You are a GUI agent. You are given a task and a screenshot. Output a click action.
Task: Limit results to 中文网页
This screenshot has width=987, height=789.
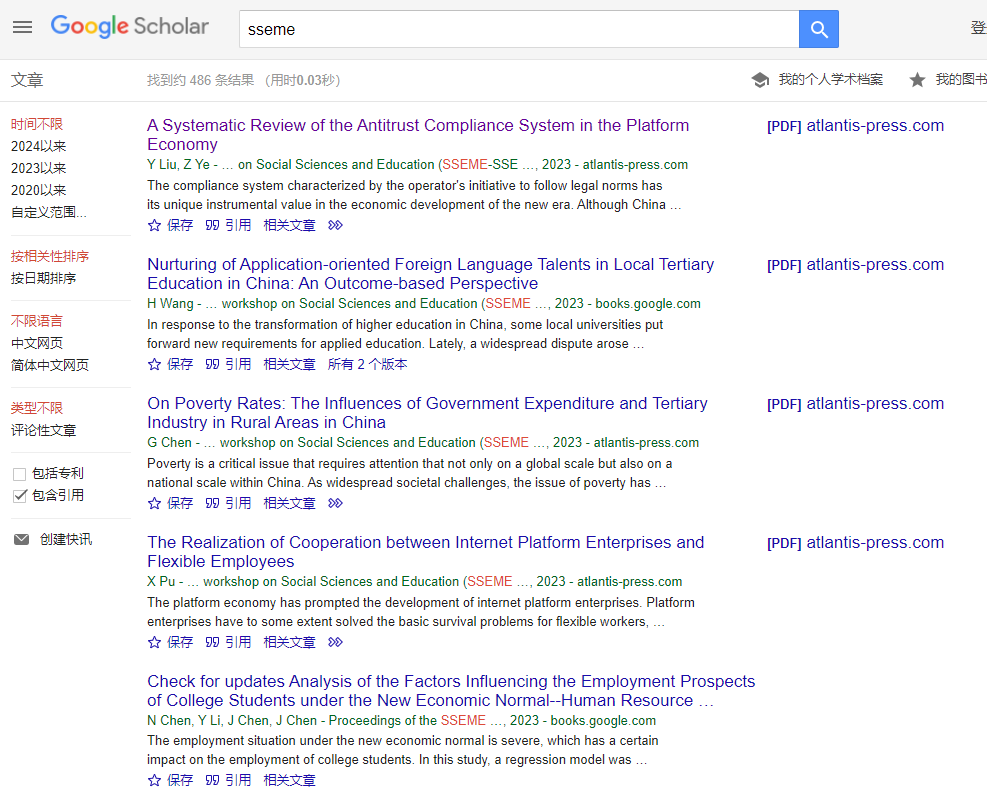click(x=37, y=343)
